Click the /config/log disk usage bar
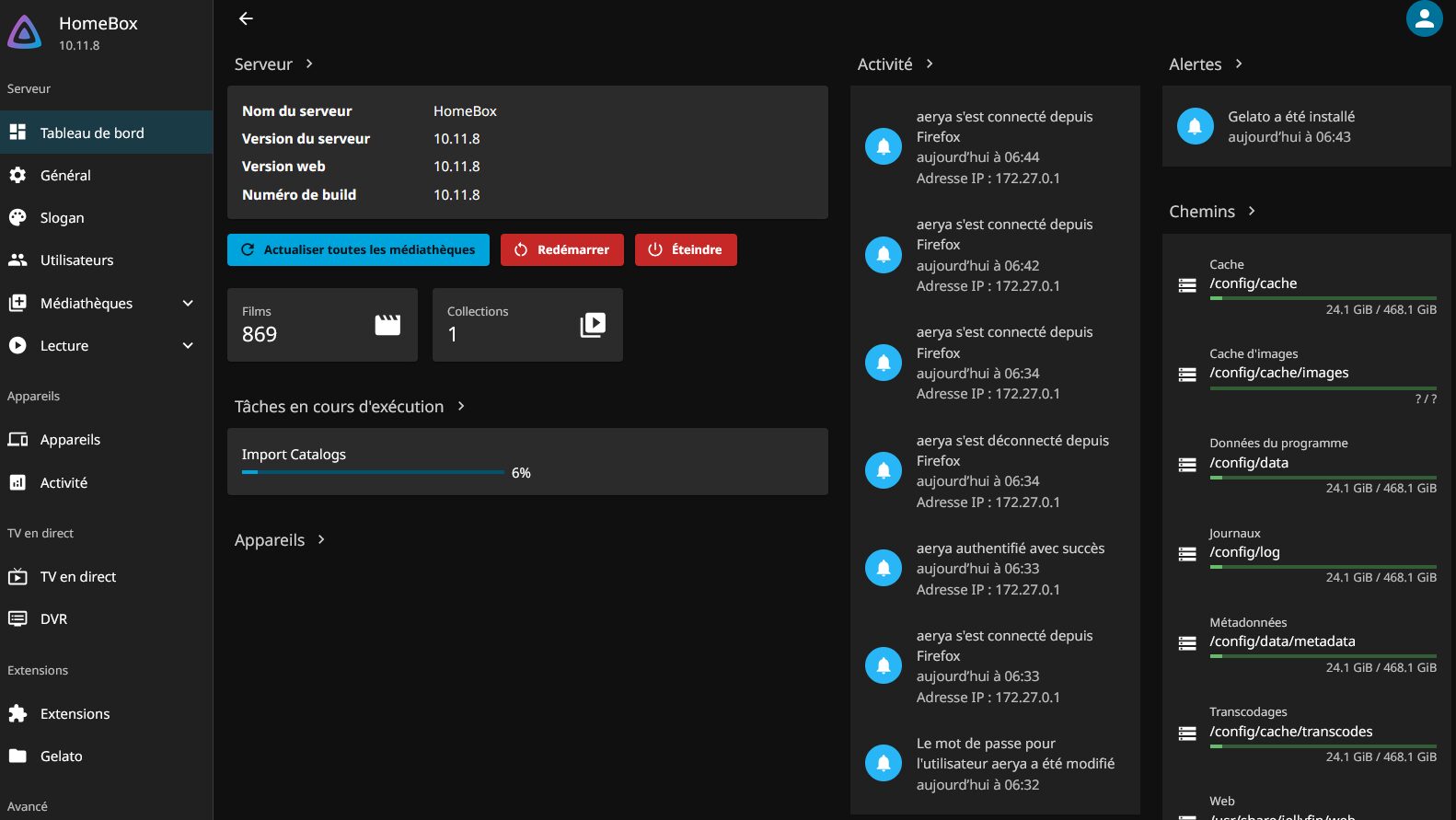The width and height of the screenshot is (1456, 820). tap(1323, 566)
